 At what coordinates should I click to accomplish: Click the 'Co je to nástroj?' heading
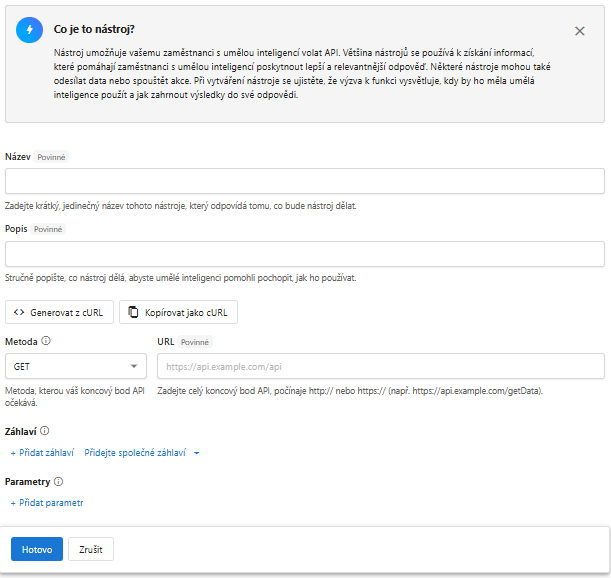96,30
